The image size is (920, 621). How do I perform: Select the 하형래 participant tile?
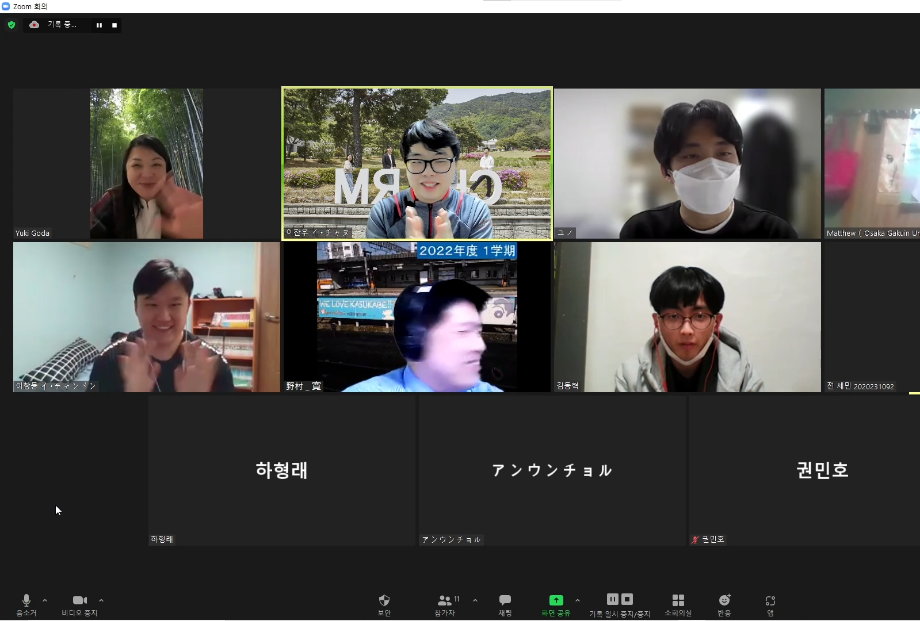[x=282, y=468]
